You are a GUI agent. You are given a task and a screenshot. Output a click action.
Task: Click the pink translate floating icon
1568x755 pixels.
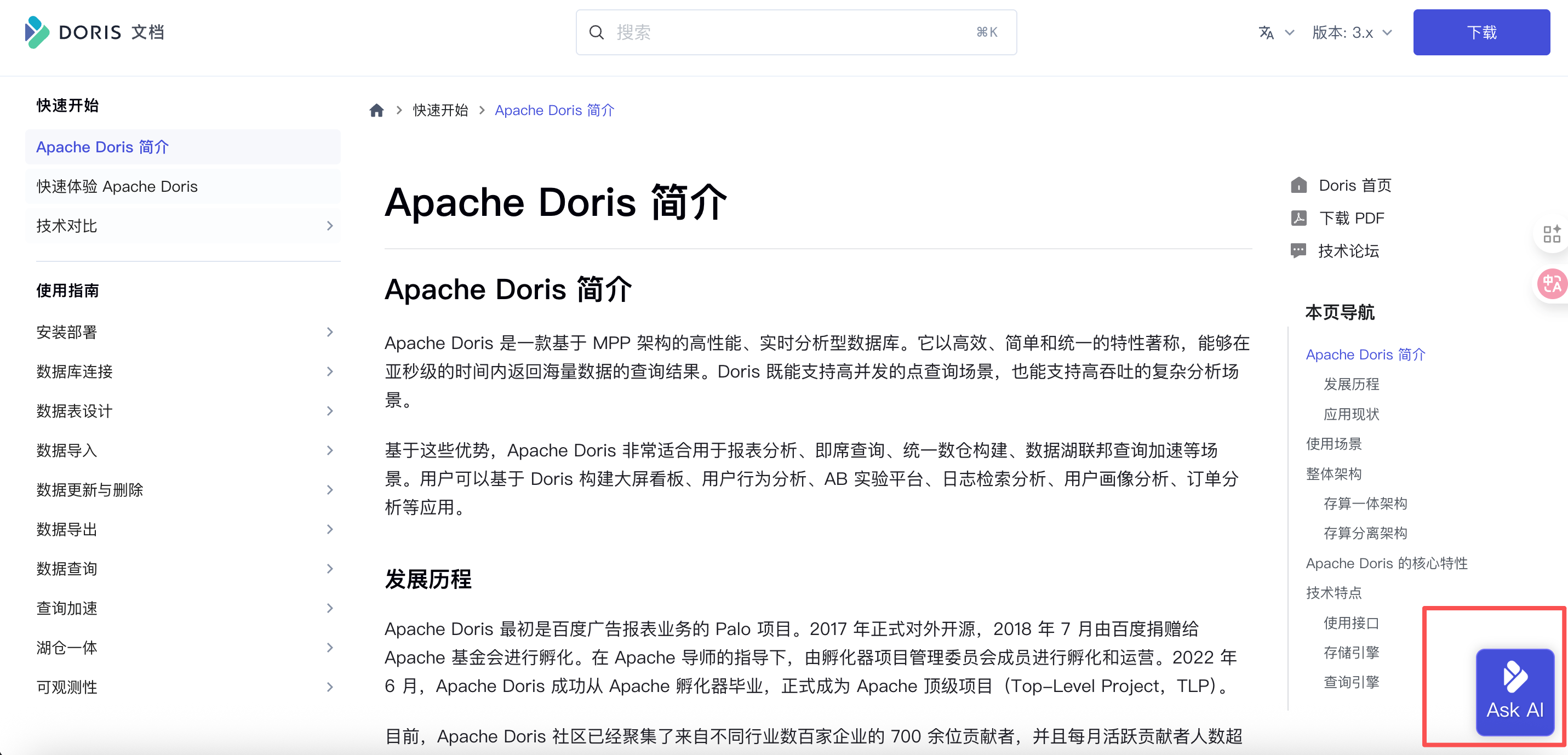click(1551, 284)
